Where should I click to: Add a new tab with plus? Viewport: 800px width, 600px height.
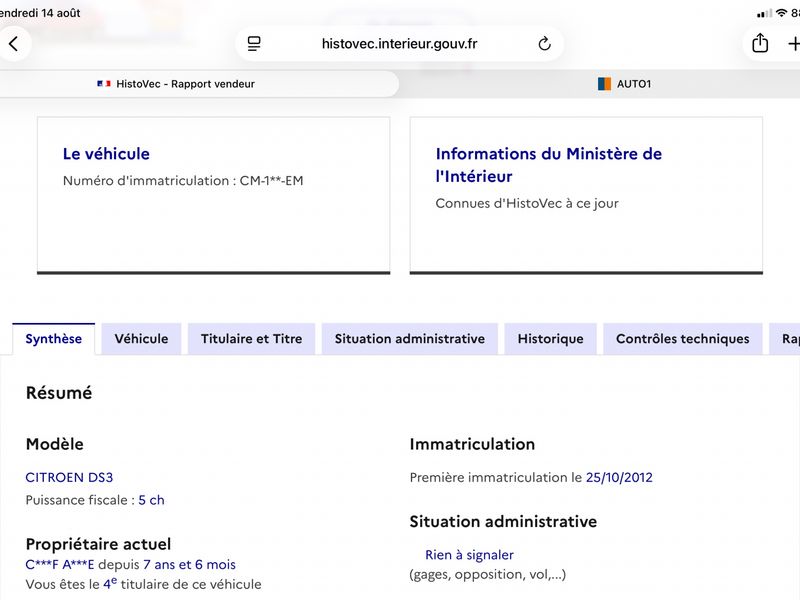click(x=793, y=44)
